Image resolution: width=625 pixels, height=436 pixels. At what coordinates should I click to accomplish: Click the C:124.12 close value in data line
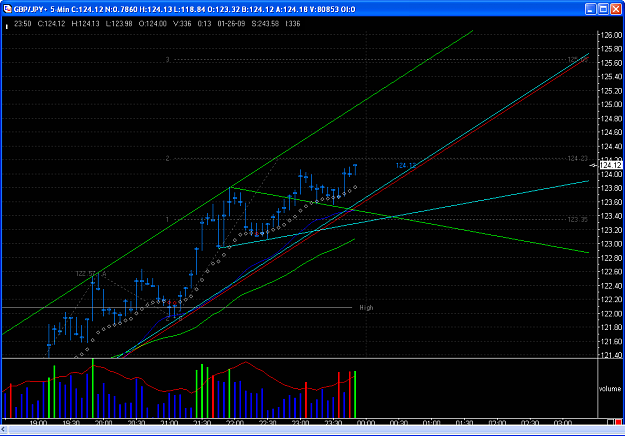pyautogui.click(x=51, y=24)
